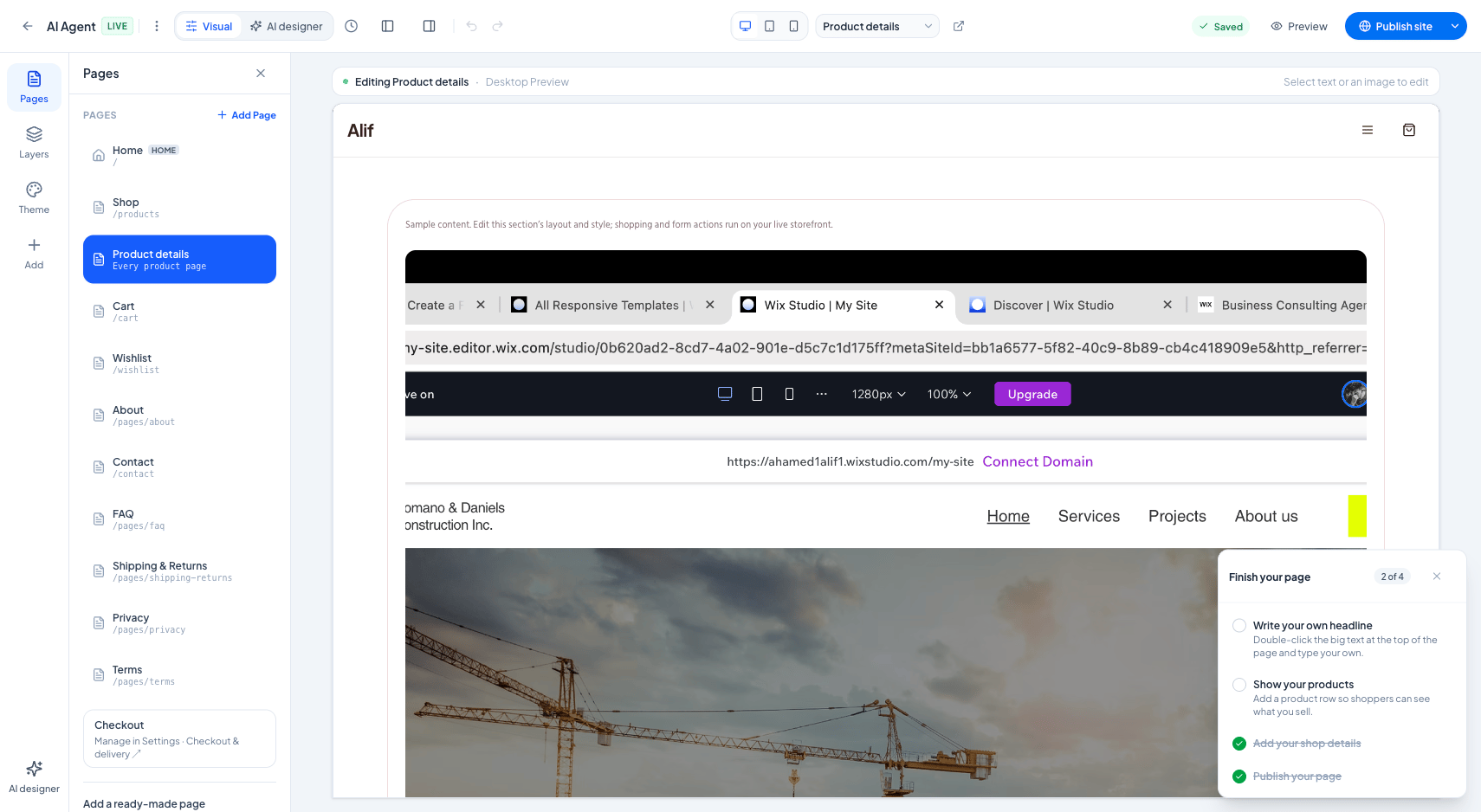Click the 2 of 4 progress badge
The width and height of the screenshot is (1481, 812).
(1392, 577)
